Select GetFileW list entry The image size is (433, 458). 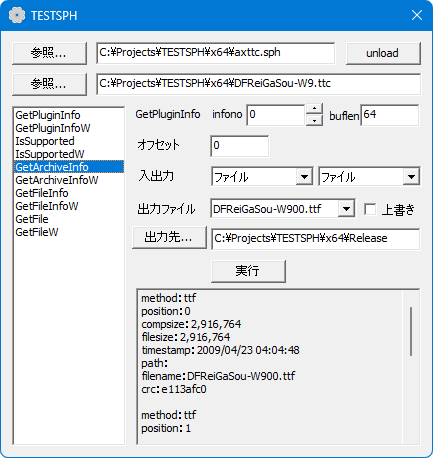[37, 232]
